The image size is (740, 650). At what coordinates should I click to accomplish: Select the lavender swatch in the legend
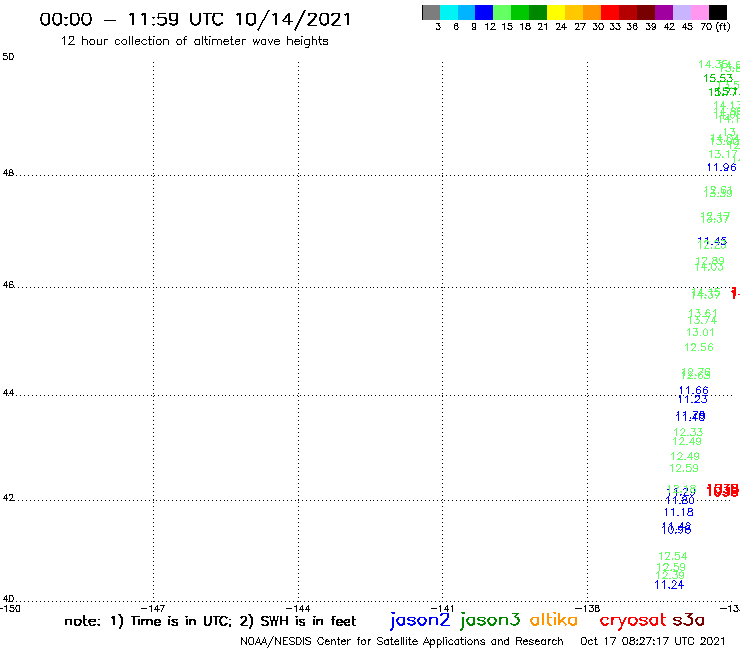tap(681, 12)
